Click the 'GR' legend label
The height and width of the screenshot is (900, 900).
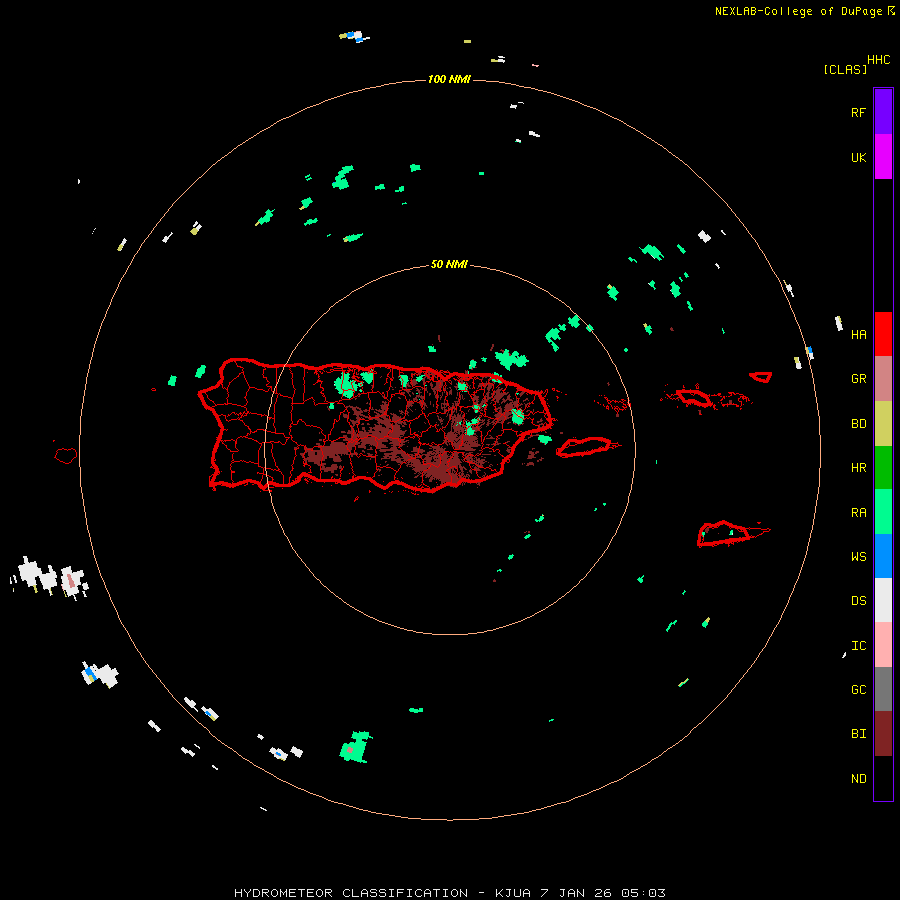[858, 379]
